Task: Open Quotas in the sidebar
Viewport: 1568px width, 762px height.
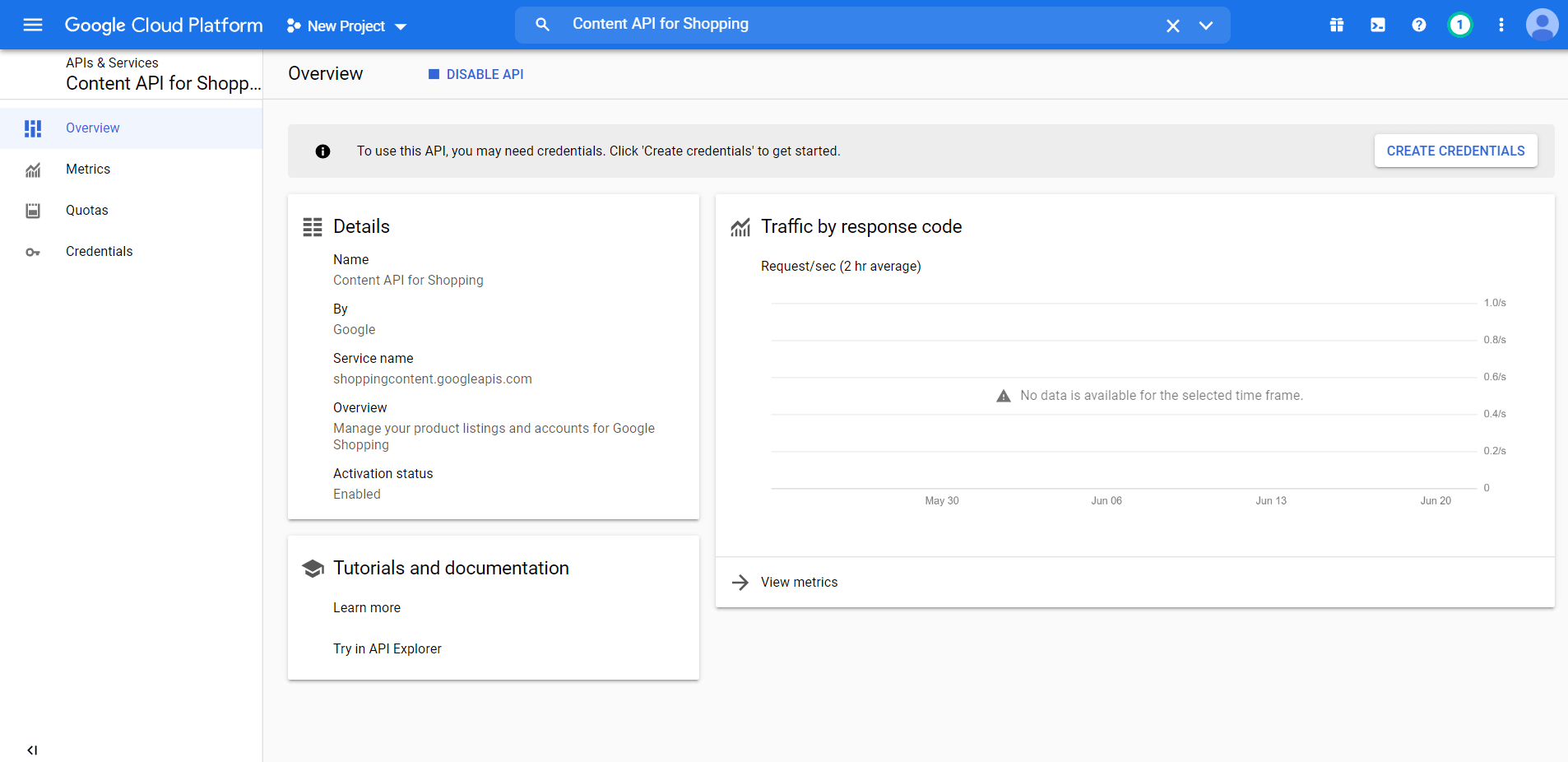Action: tap(132, 211)
